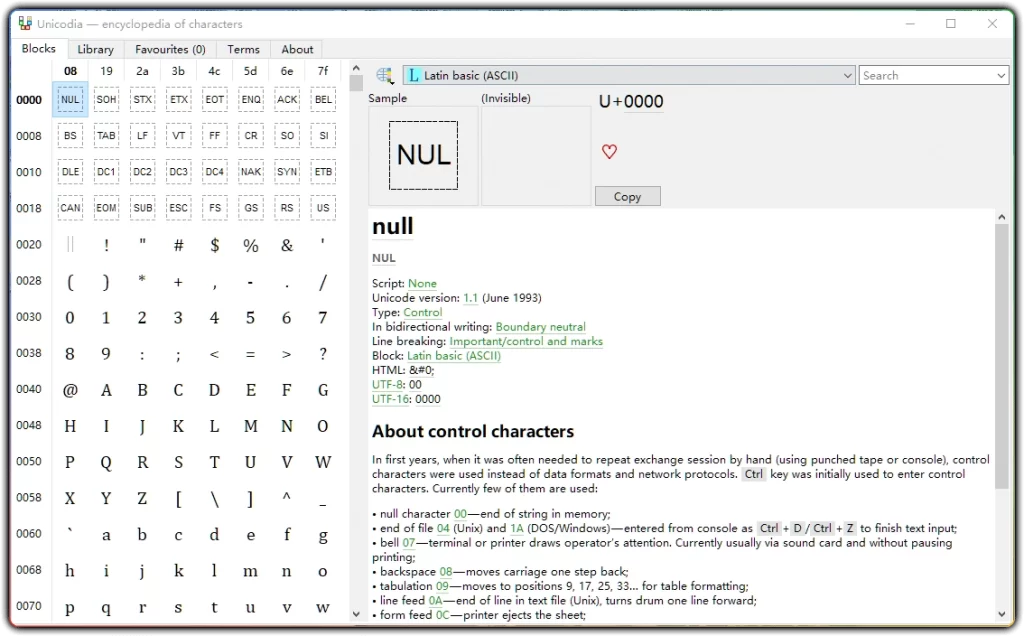Expand the Search combo box dropdown arrow
Image resolution: width=1024 pixels, height=636 pixels.
[1002, 74]
